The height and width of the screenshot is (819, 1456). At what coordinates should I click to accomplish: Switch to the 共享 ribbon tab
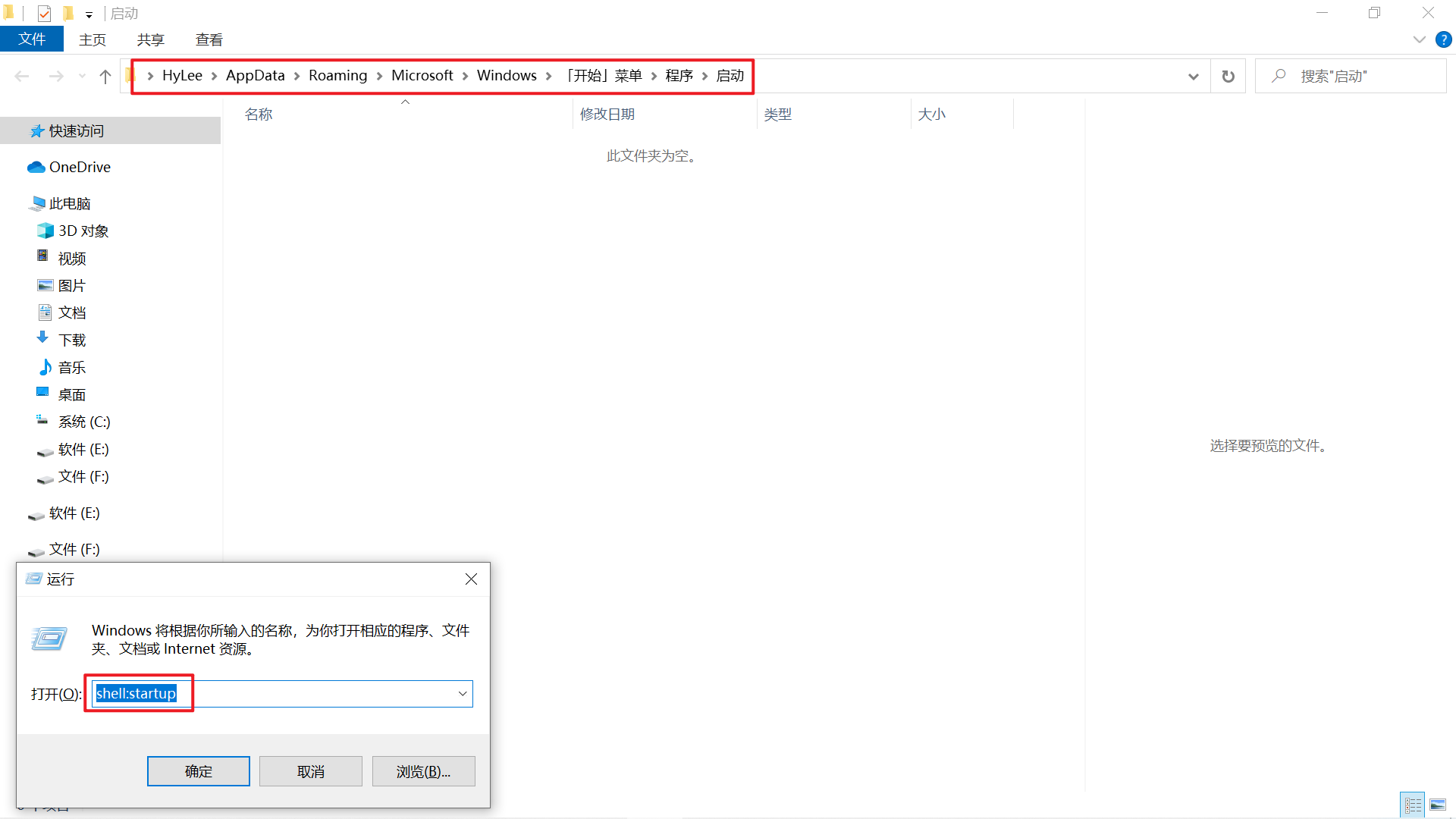151,39
